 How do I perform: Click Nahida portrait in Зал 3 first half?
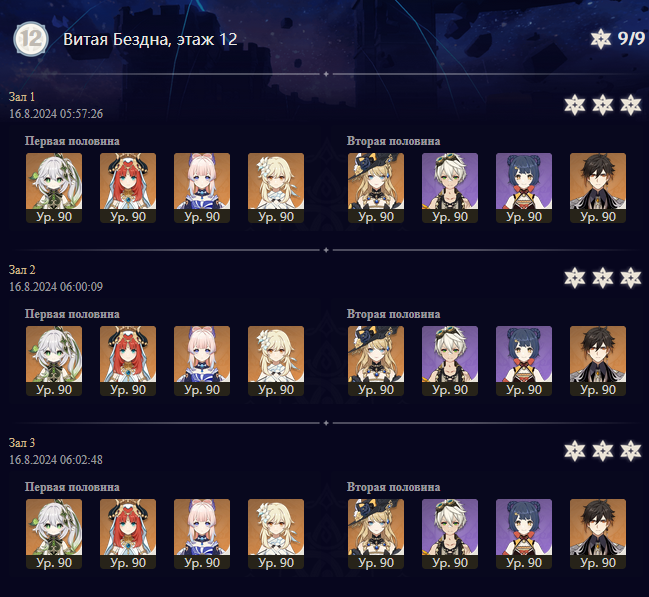(54, 534)
